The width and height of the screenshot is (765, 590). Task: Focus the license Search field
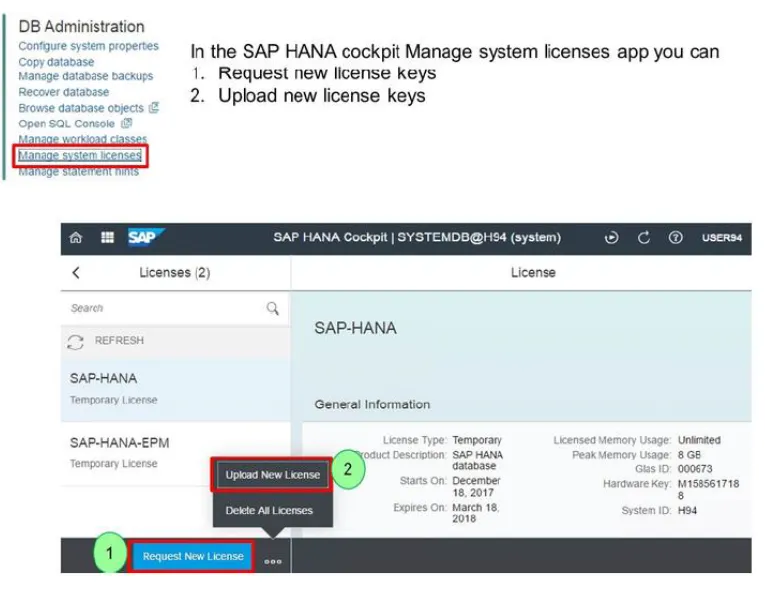click(x=175, y=308)
